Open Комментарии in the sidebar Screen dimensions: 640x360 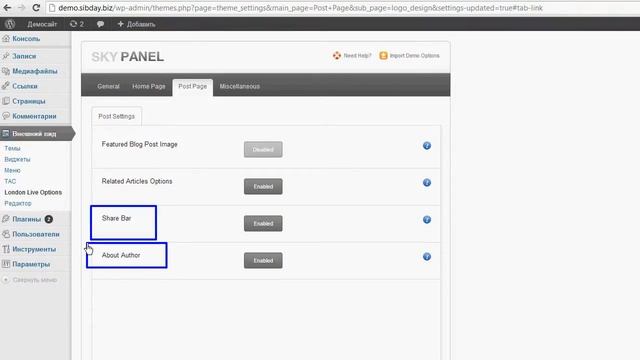coord(35,116)
